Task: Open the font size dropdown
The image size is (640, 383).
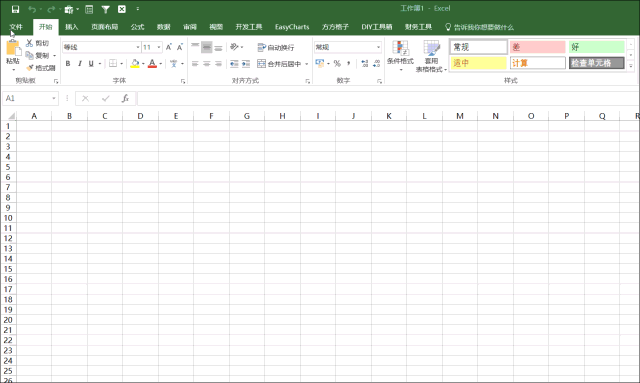Action: point(159,47)
